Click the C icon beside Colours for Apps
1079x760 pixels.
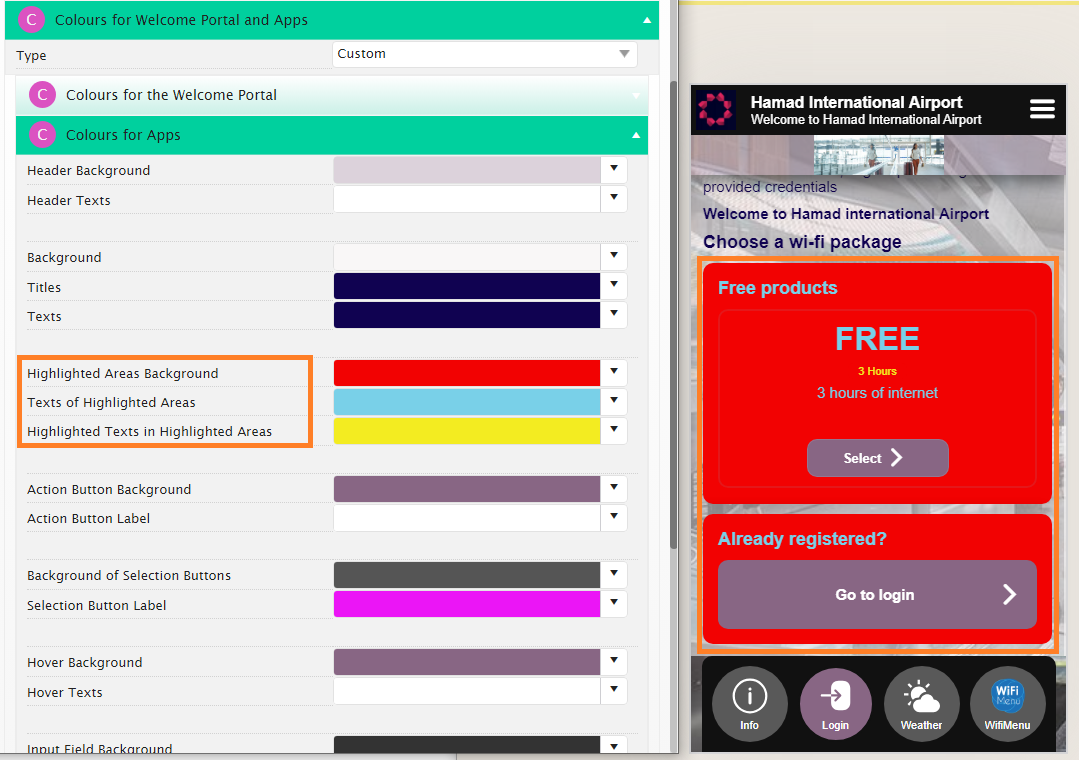[x=43, y=135]
